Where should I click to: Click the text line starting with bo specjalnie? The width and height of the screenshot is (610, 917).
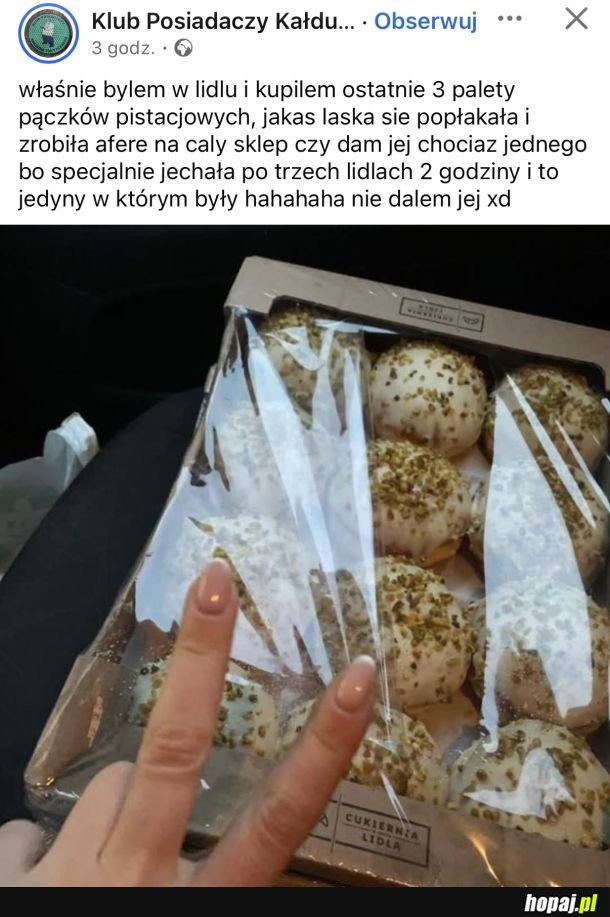(x=288, y=172)
